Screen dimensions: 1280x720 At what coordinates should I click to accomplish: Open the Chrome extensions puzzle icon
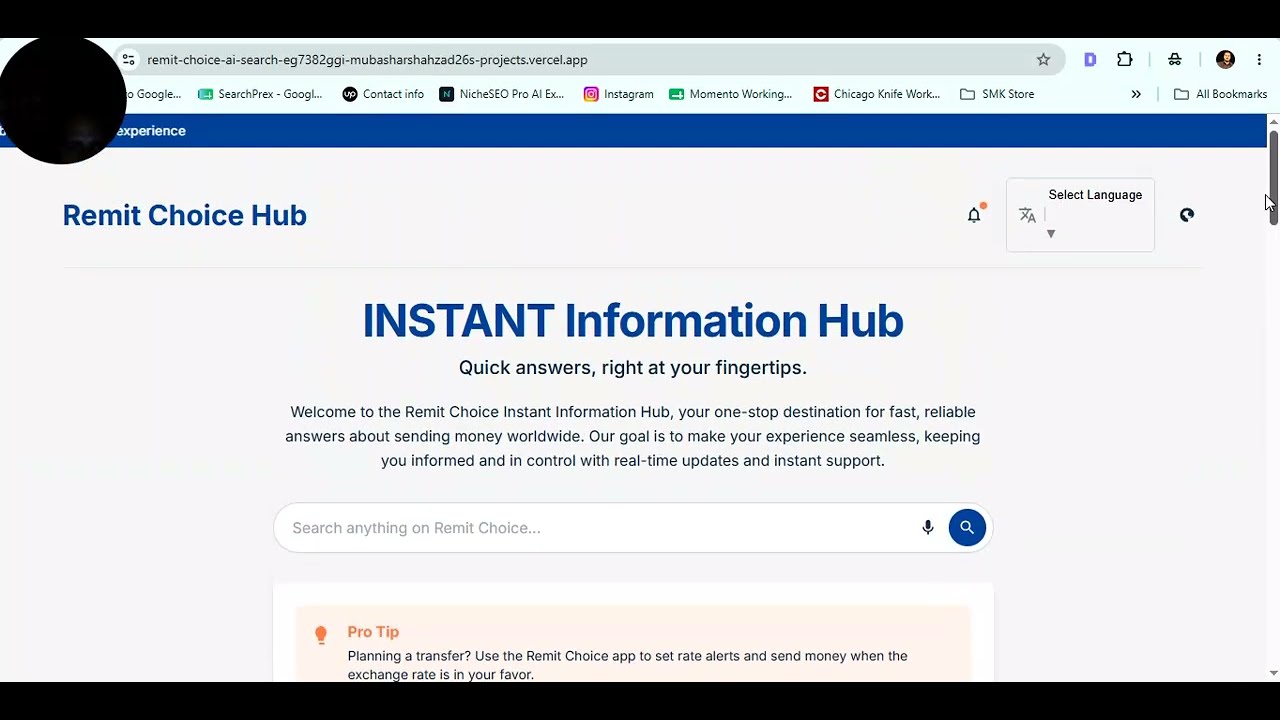pyautogui.click(x=1125, y=60)
